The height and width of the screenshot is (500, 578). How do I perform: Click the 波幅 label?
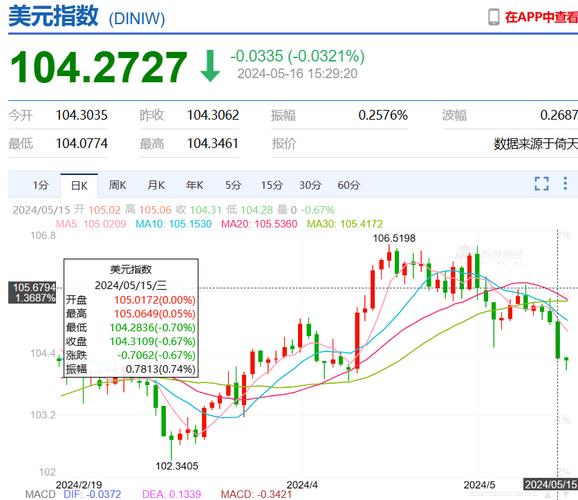pyautogui.click(x=455, y=115)
